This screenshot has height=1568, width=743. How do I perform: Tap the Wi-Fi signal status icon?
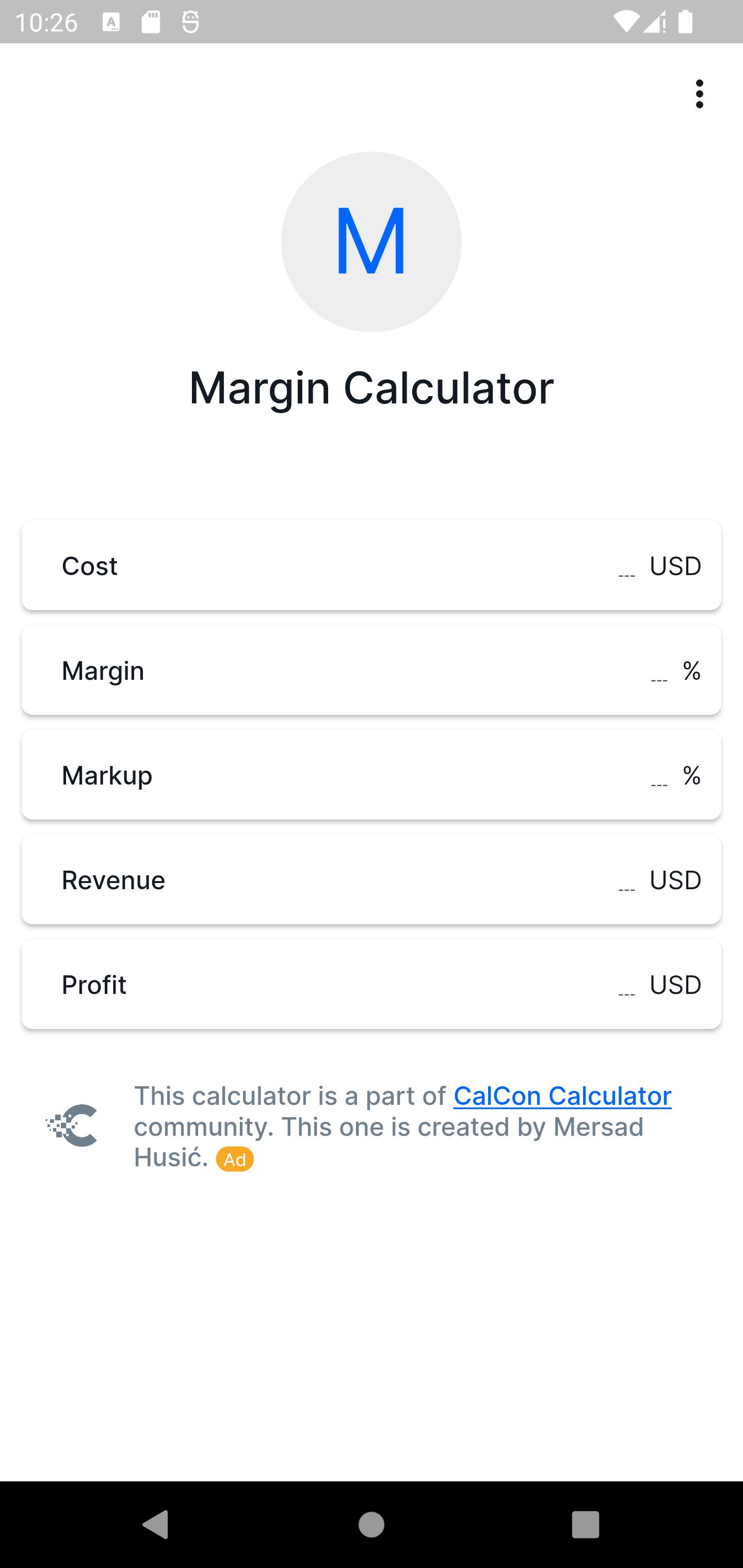click(x=625, y=23)
